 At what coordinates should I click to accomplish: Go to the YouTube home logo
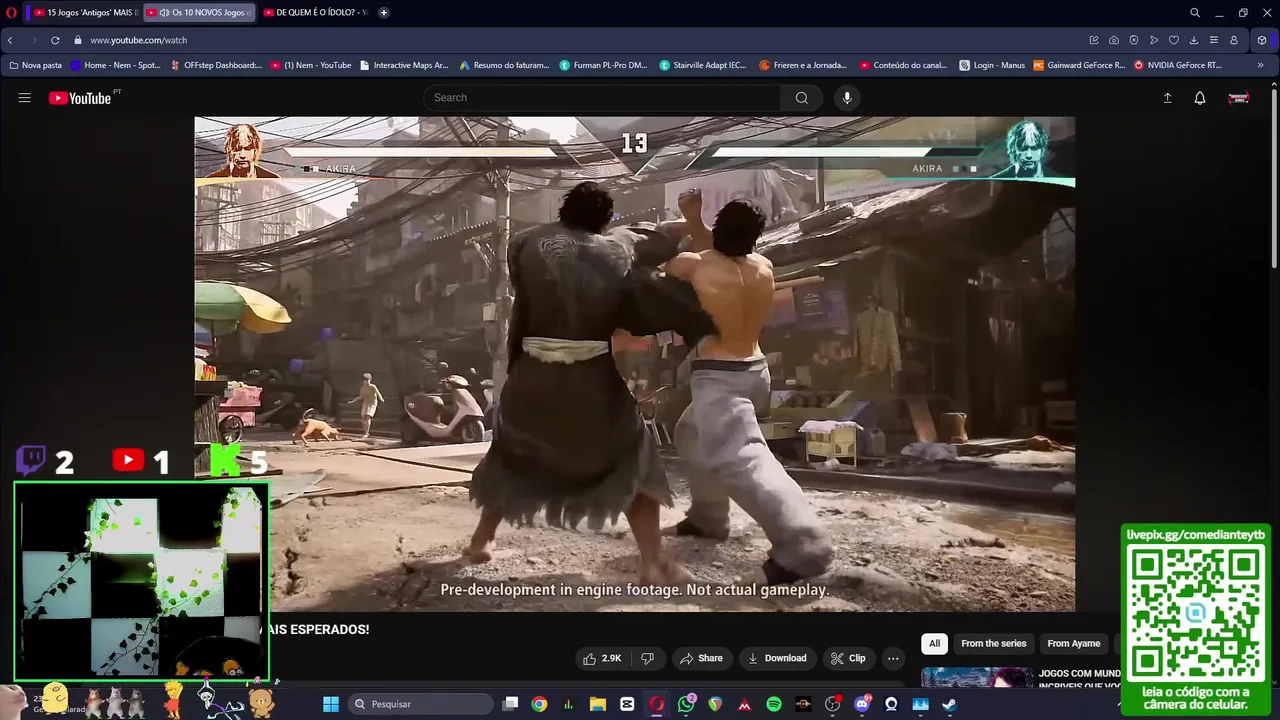click(80, 98)
